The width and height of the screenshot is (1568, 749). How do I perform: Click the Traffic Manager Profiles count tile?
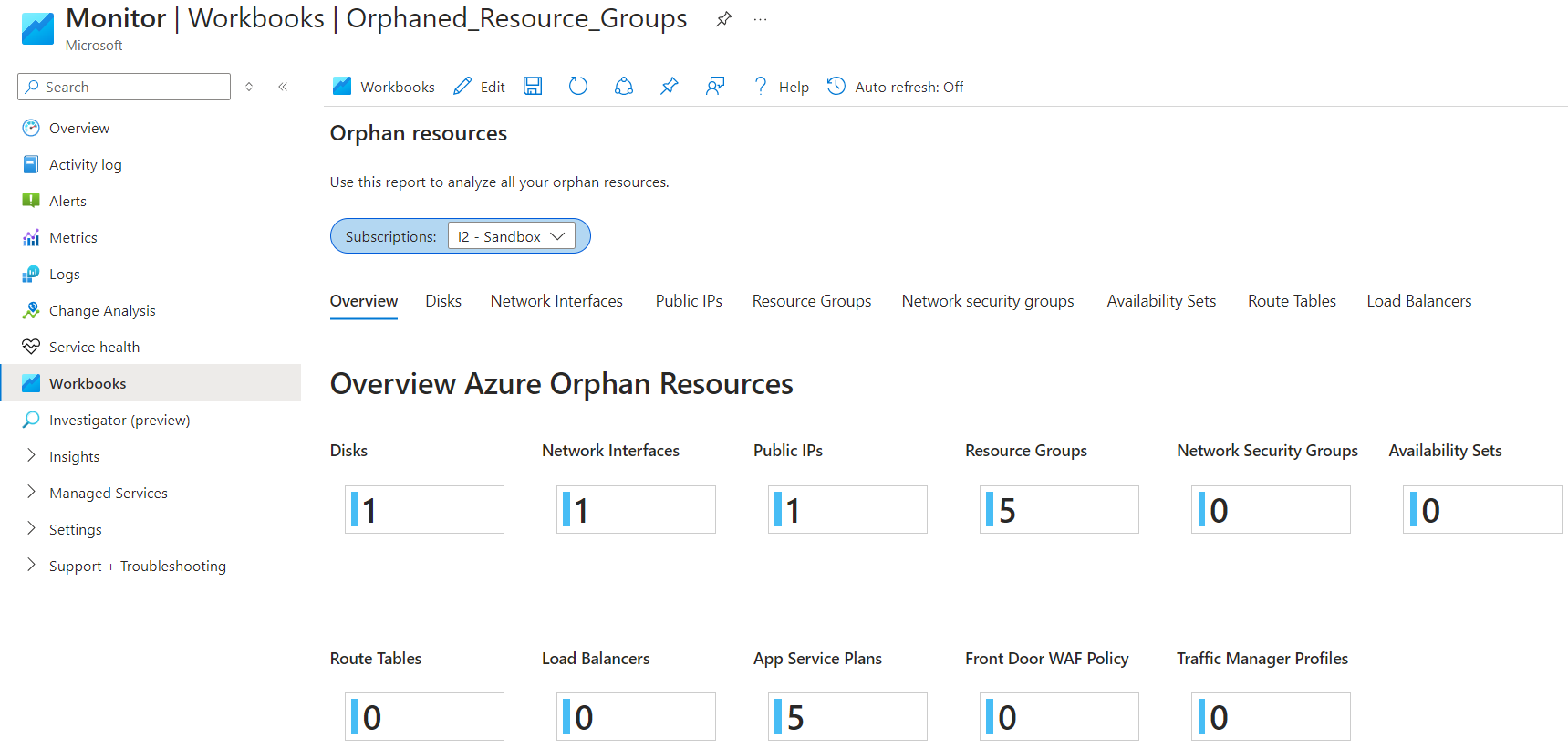click(1271, 716)
